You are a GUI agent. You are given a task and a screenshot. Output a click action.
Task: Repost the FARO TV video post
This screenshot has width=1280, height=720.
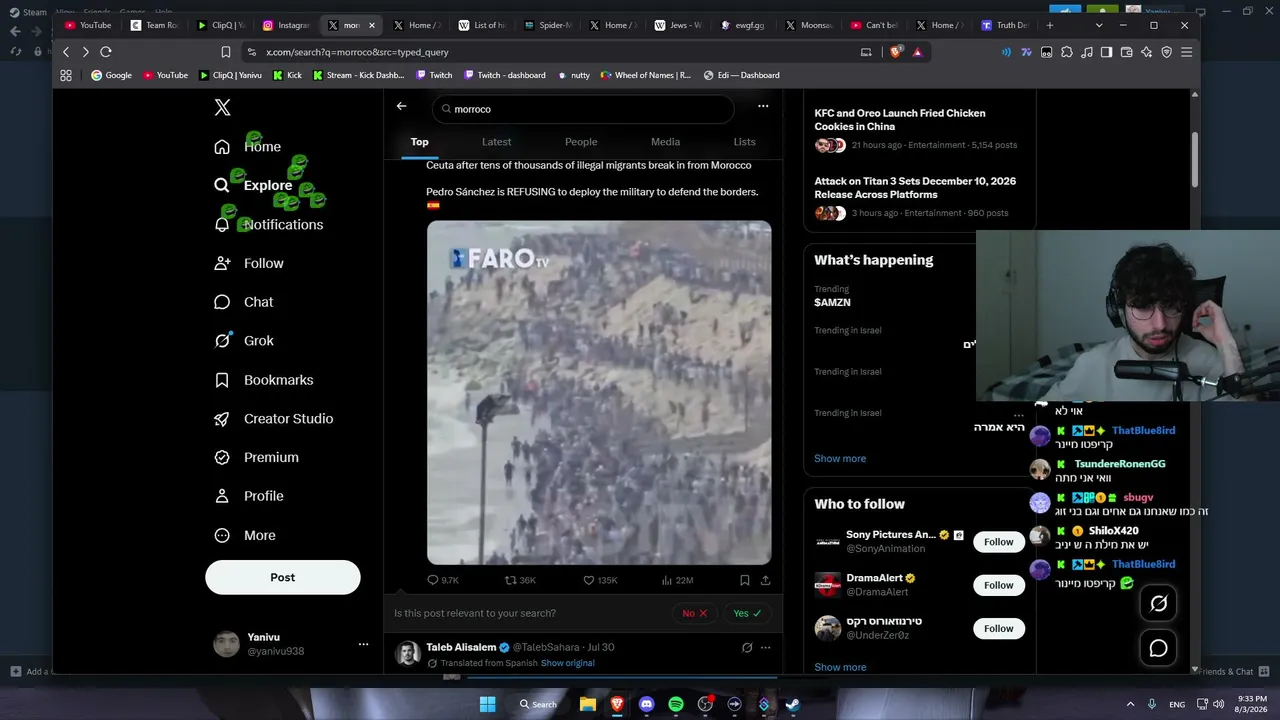(520, 580)
